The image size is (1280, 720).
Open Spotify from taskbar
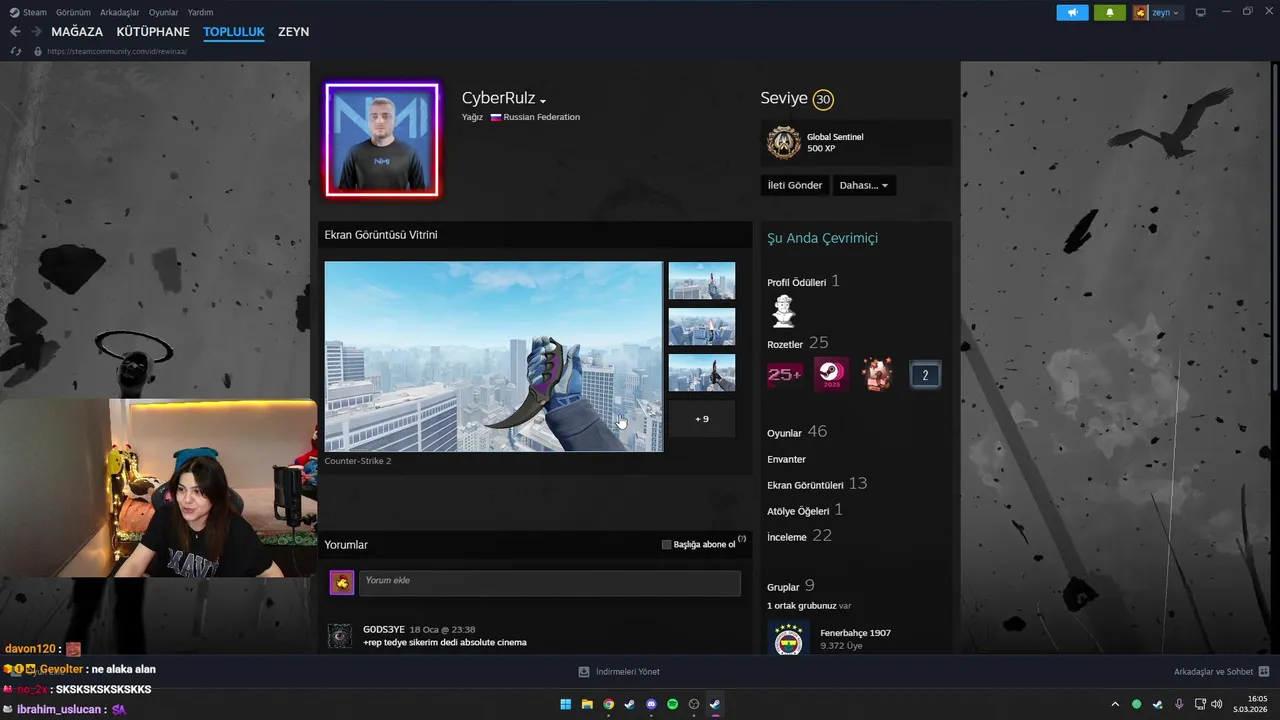coord(672,704)
